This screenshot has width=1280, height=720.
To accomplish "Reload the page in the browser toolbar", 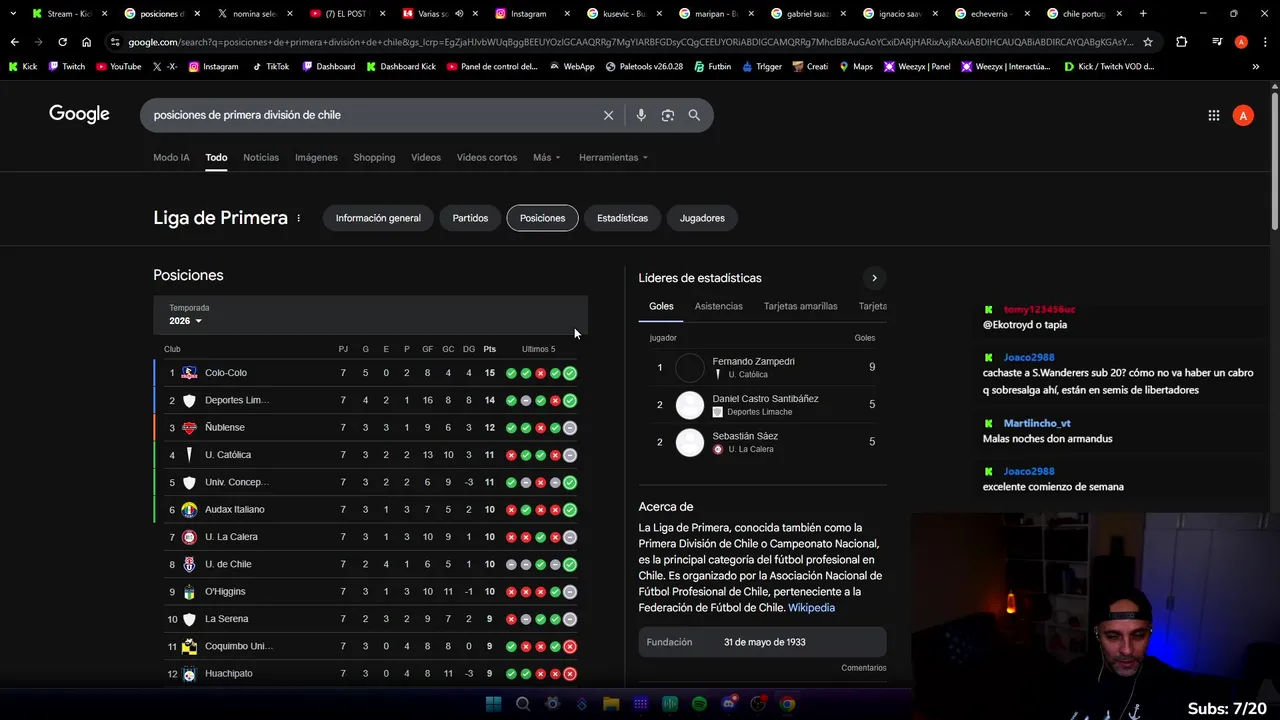I will point(62,42).
